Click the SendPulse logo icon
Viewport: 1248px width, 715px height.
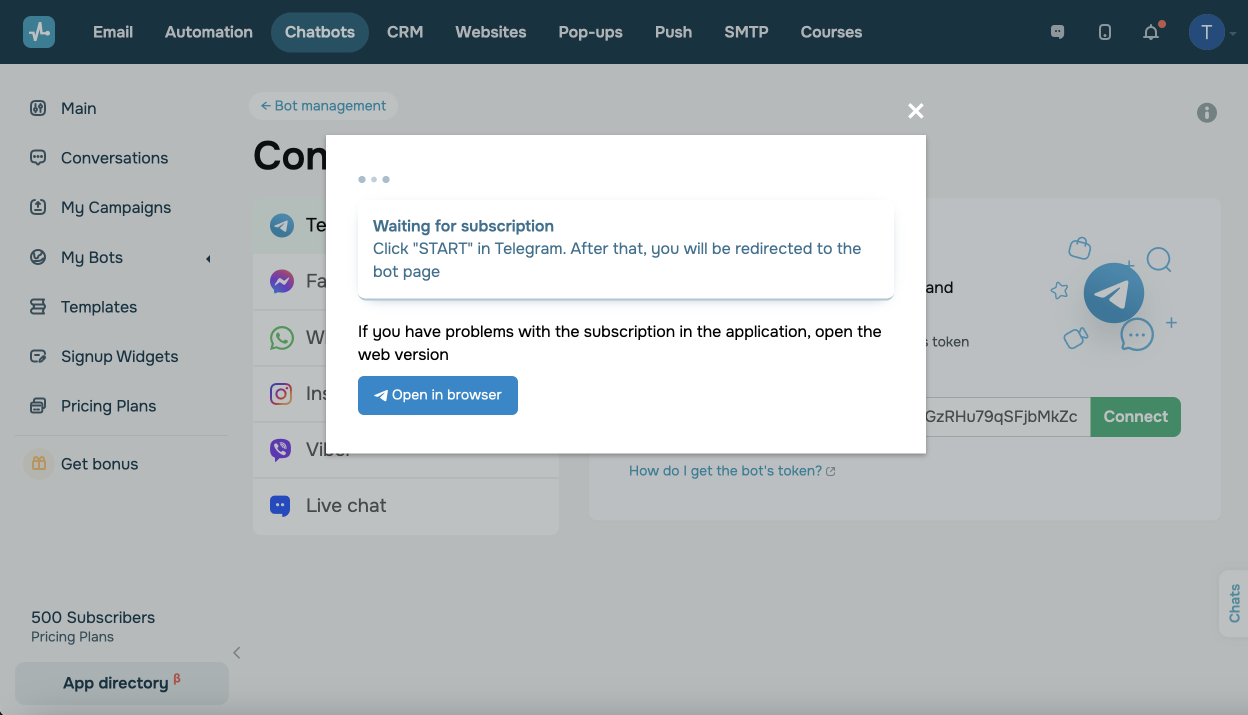tap(39, 32)
